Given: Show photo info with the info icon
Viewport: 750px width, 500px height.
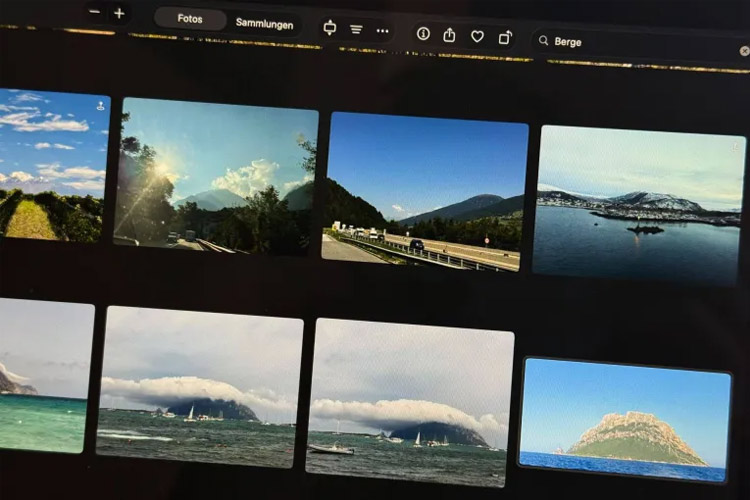Looking at the screenshot, I should 423,34.
